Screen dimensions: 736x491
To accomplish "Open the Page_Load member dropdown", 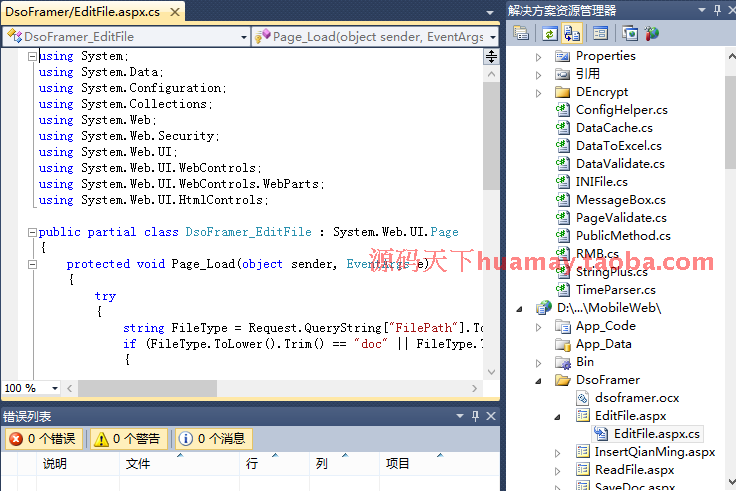I will tap(492, 37).
